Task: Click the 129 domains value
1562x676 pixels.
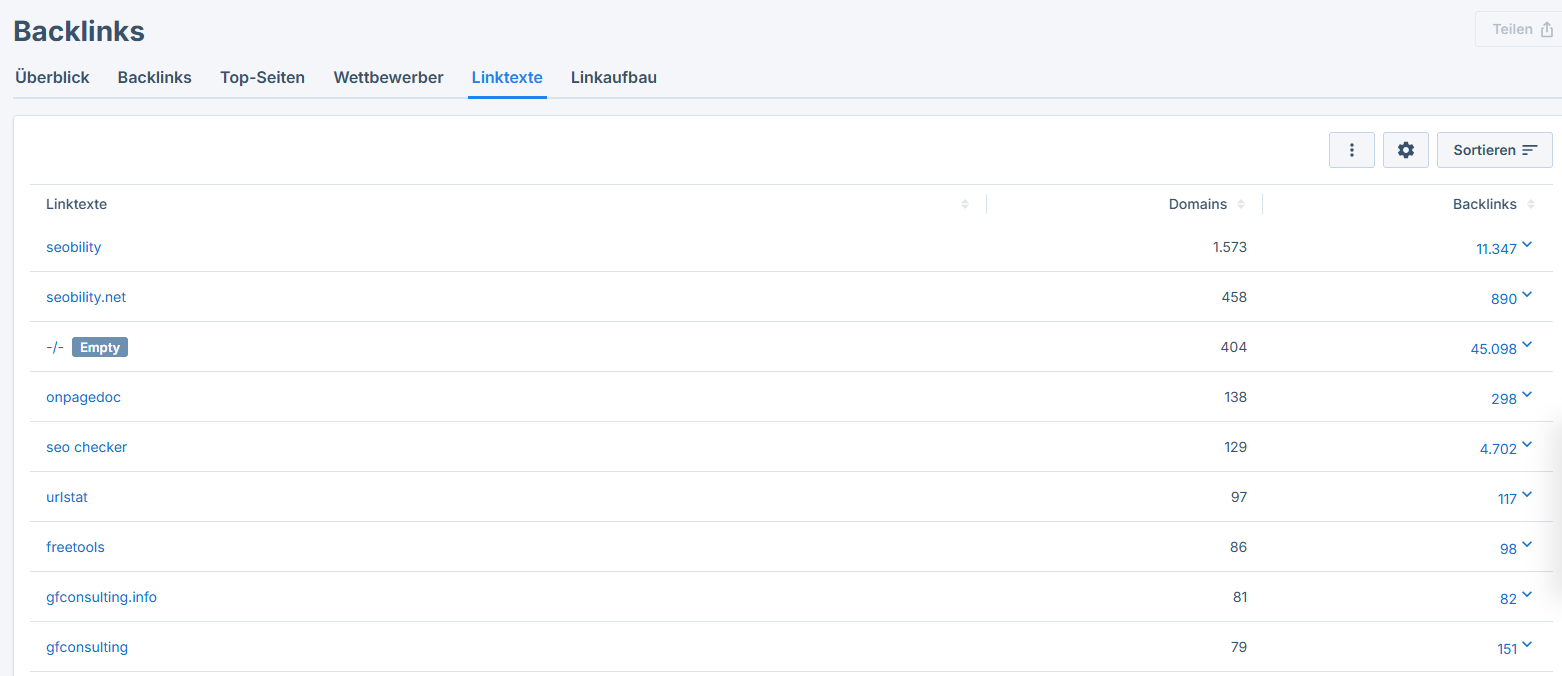Action: pyautogui.click(x=1235, y=447)
